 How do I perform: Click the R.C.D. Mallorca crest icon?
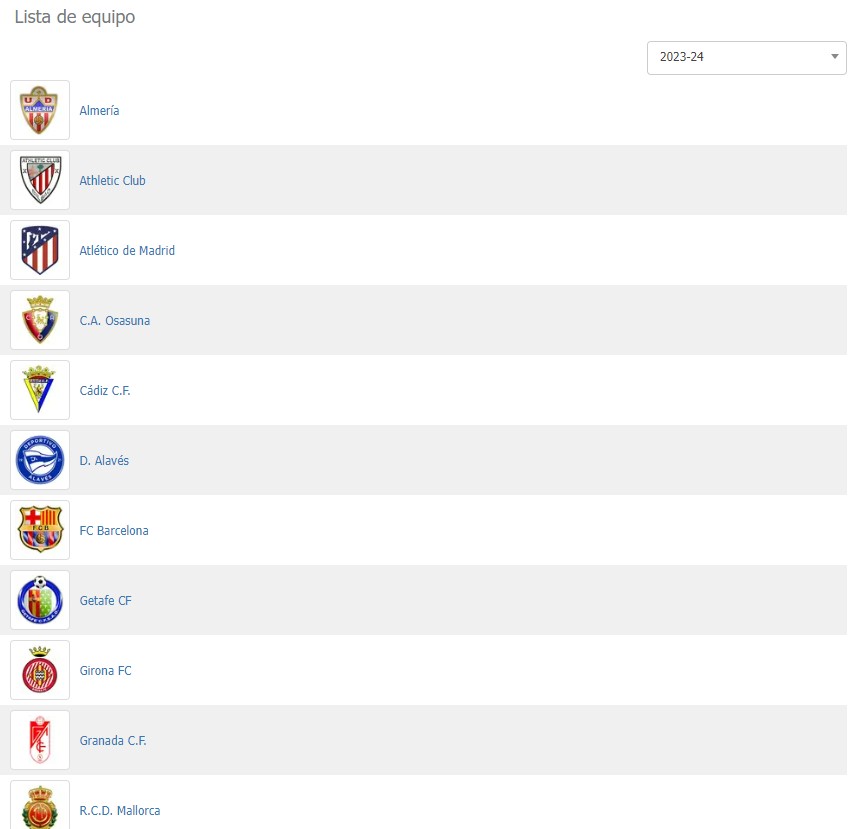point(40,806)
